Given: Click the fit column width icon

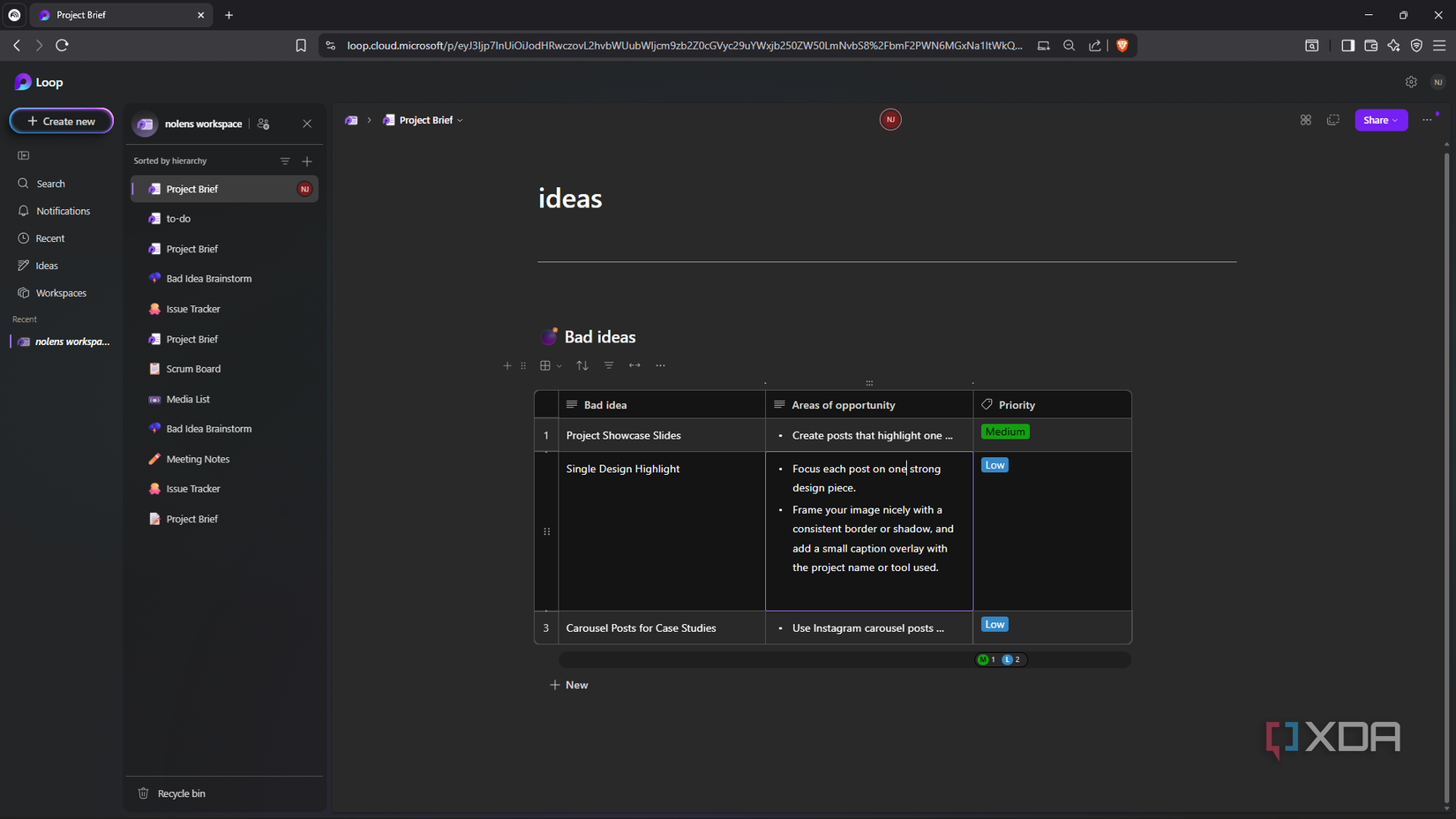Looking at the screenshot, I should click(x=634, y=365).
